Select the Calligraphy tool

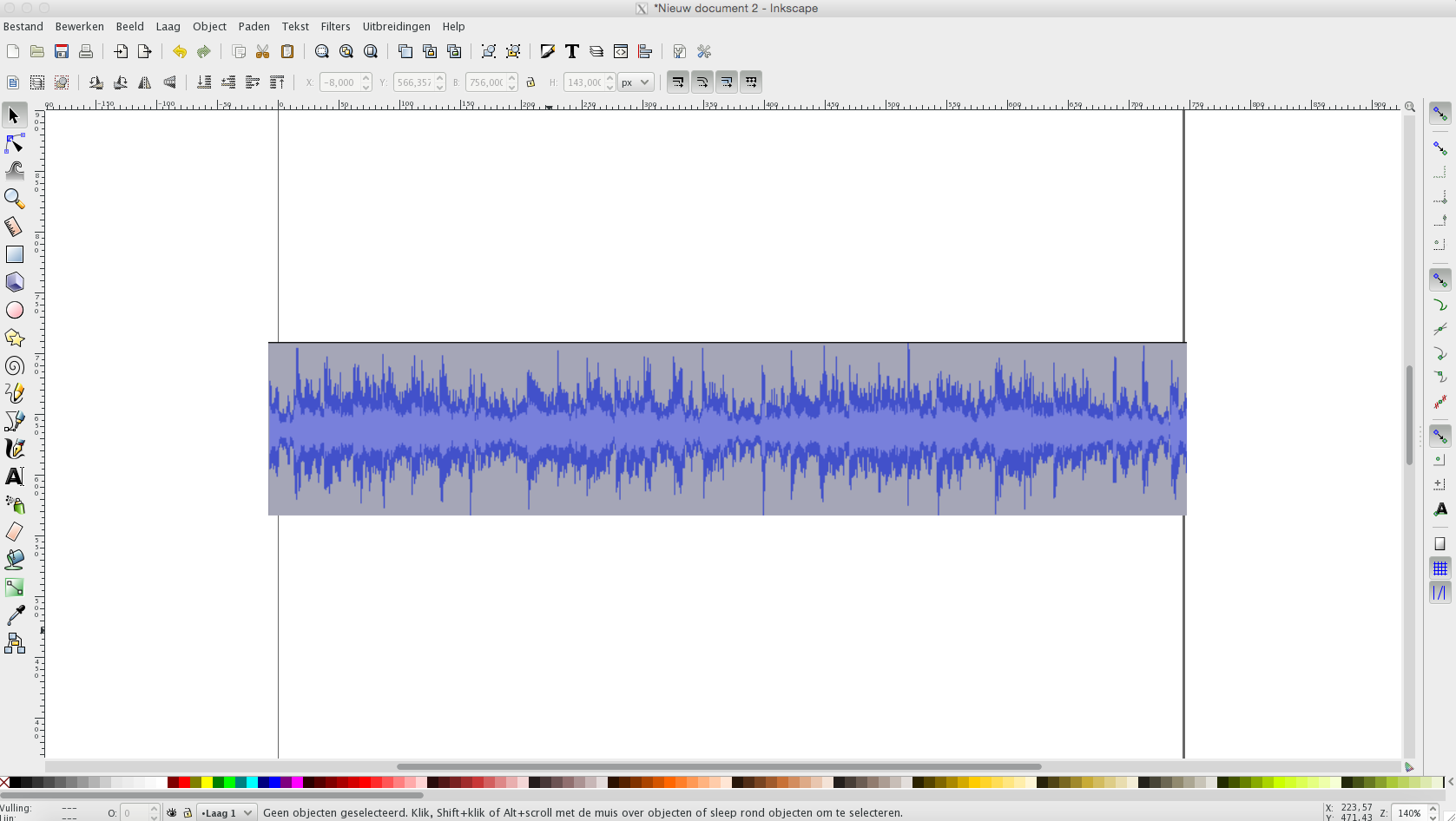tap(14, 449)
